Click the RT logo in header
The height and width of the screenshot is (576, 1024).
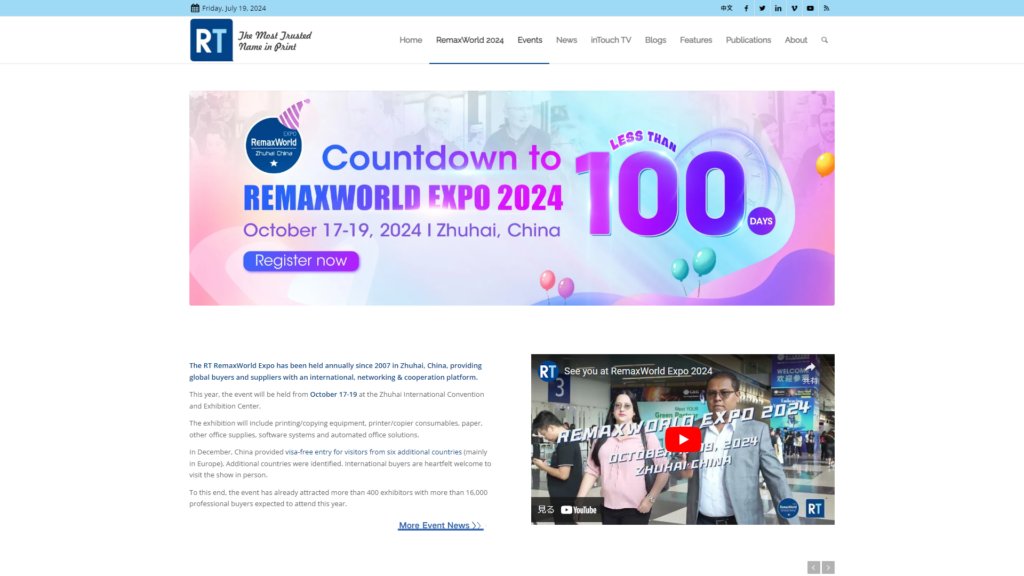(x=211, y=40)
